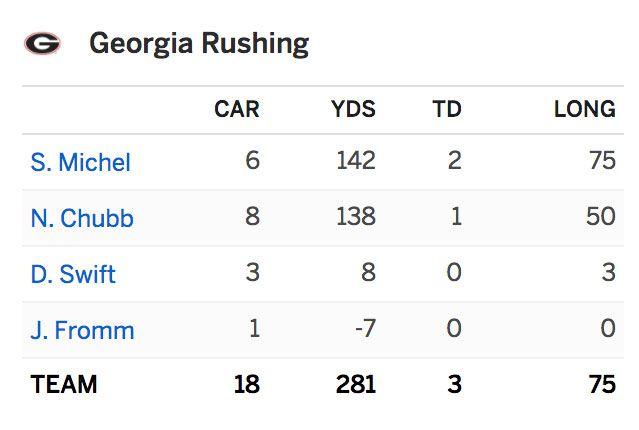Click N. Chubb's long of 50
The image size is (639, 430).
601,217
